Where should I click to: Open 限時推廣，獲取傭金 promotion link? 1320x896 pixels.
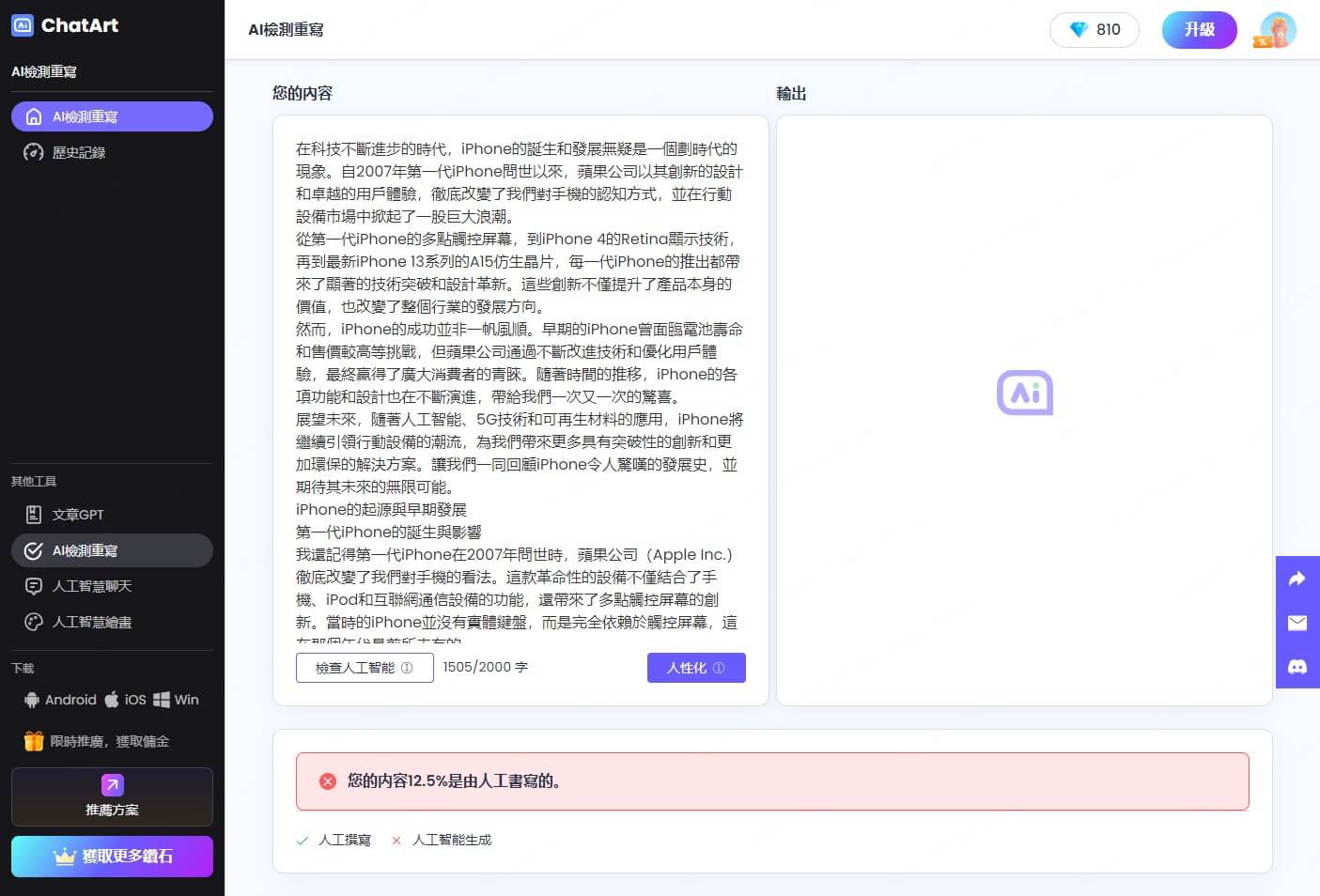109,741
